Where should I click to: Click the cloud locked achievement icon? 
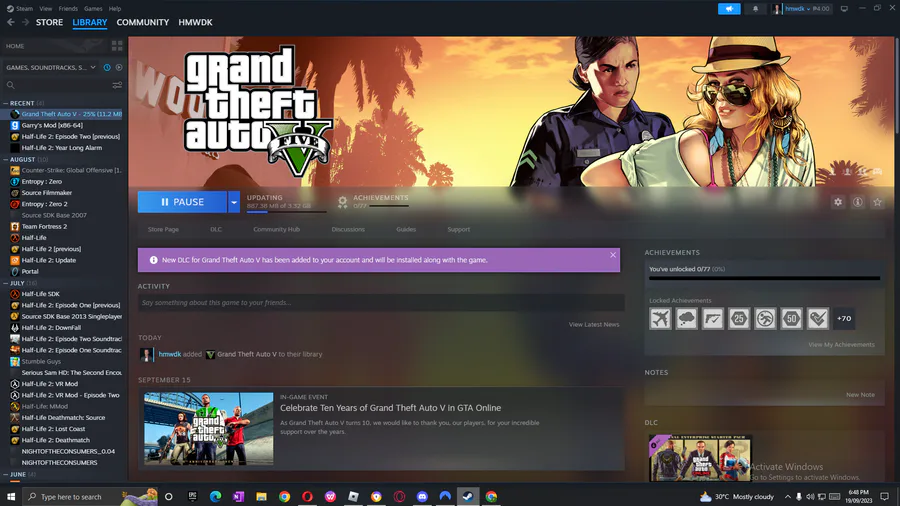tap(686, 318)
